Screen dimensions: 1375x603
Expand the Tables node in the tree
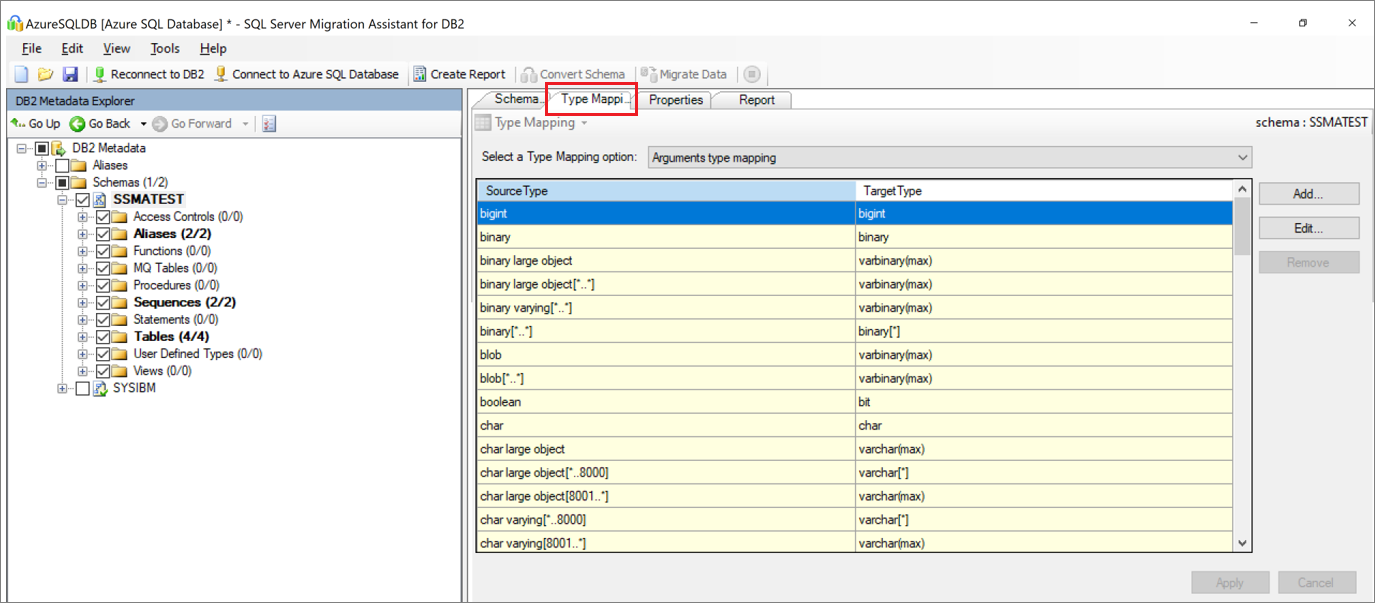click(x=84, y=336)
